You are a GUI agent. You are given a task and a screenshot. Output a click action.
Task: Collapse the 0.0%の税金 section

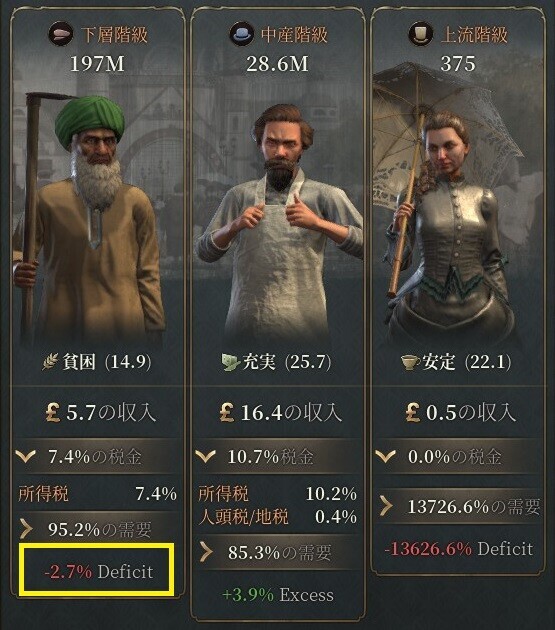[458, 456]
